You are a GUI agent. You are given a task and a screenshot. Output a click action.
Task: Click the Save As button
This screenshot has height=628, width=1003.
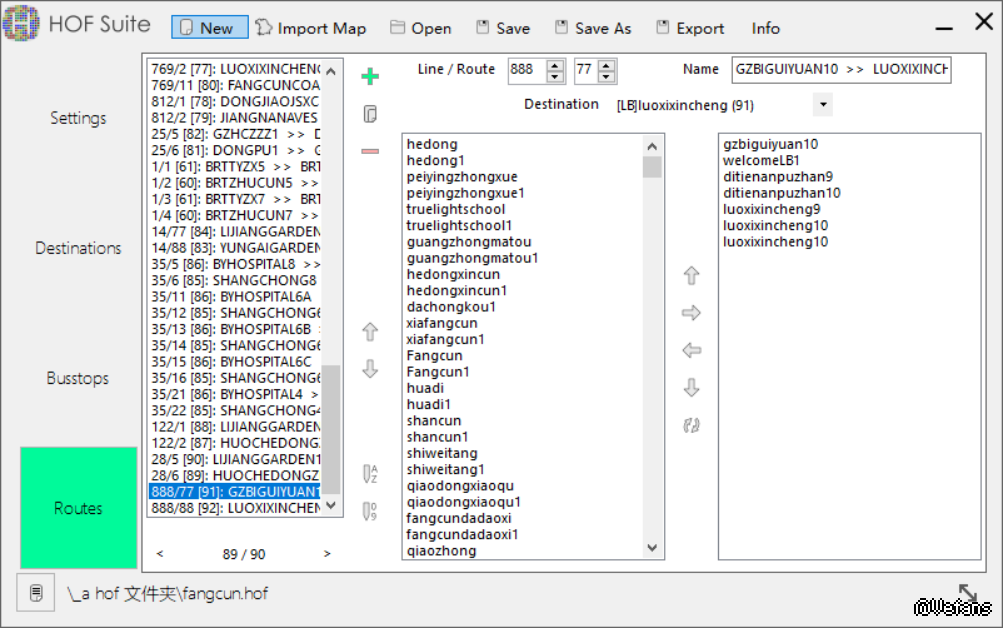(593, 28)
